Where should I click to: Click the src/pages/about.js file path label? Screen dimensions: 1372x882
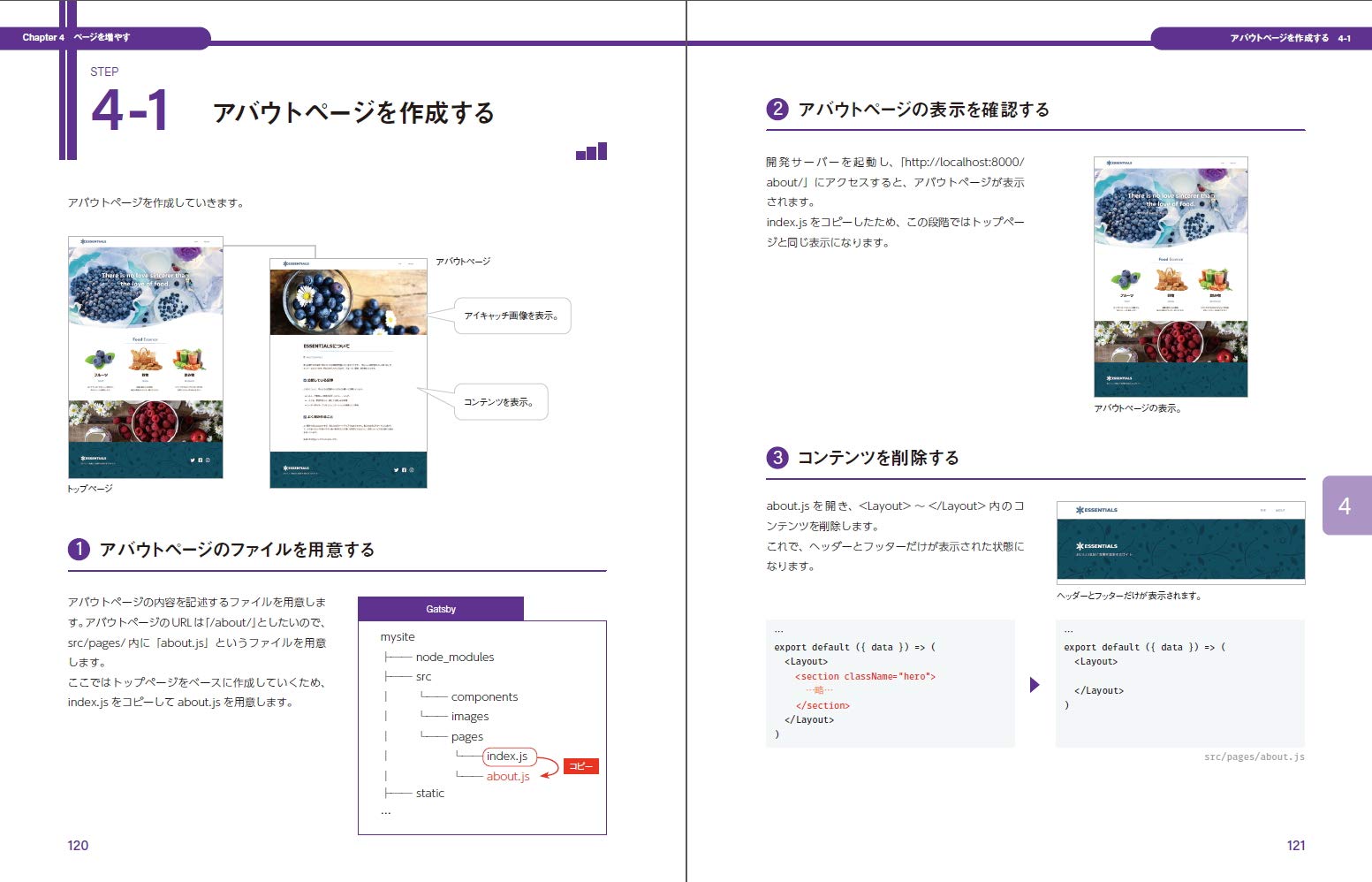coord(1255,757)
